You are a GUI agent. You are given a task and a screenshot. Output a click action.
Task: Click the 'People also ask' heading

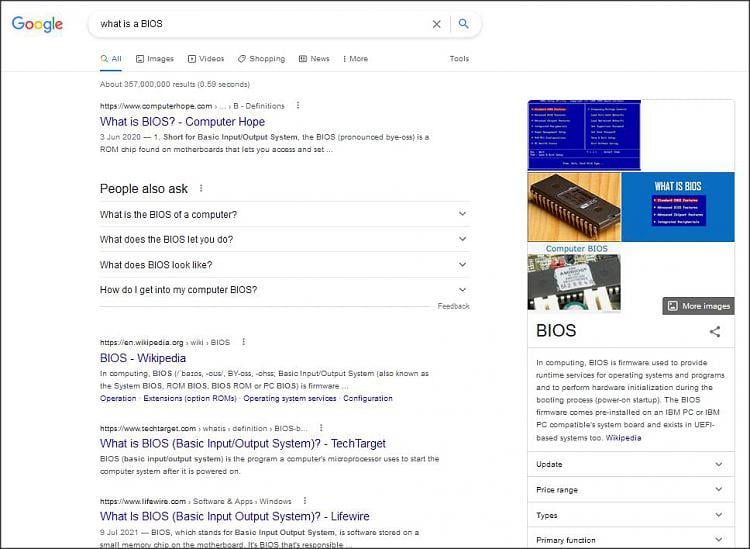[143, 188]
